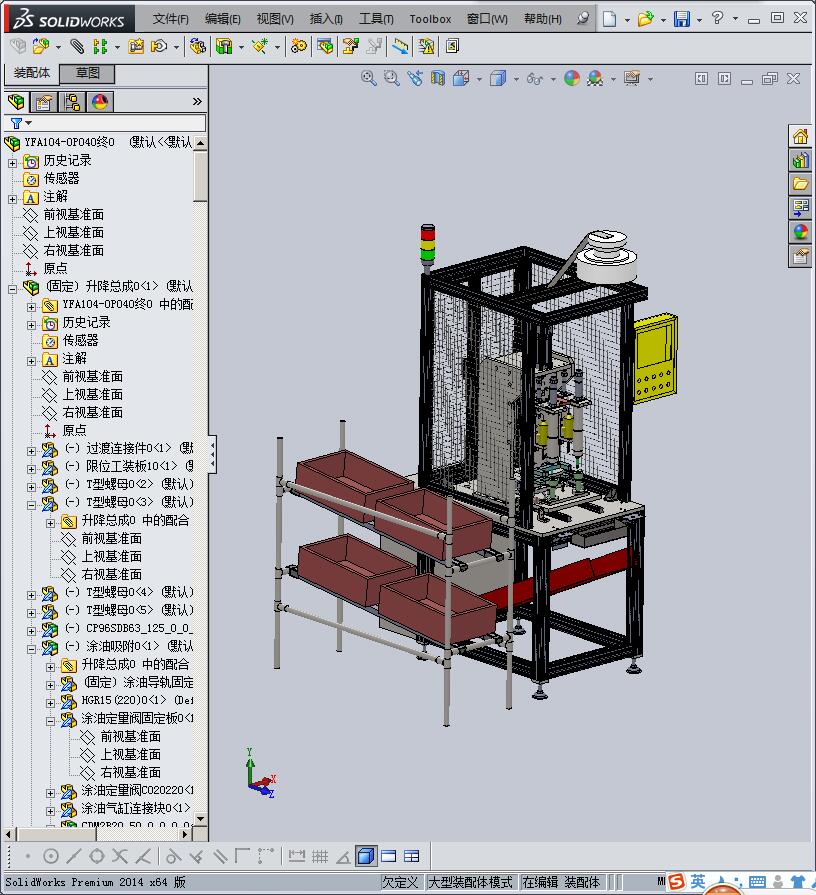Open the FeatureManager design tree tab
The width and height of the screenshot is (816, 895).
tap(16, 102)
